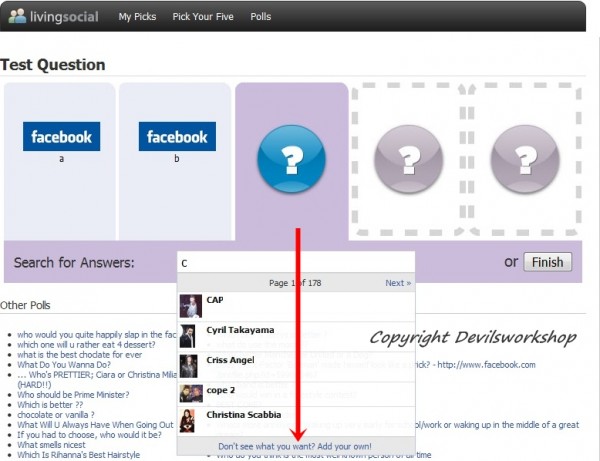Click "Don't see what you want? Add your own!"

point(295,446)
